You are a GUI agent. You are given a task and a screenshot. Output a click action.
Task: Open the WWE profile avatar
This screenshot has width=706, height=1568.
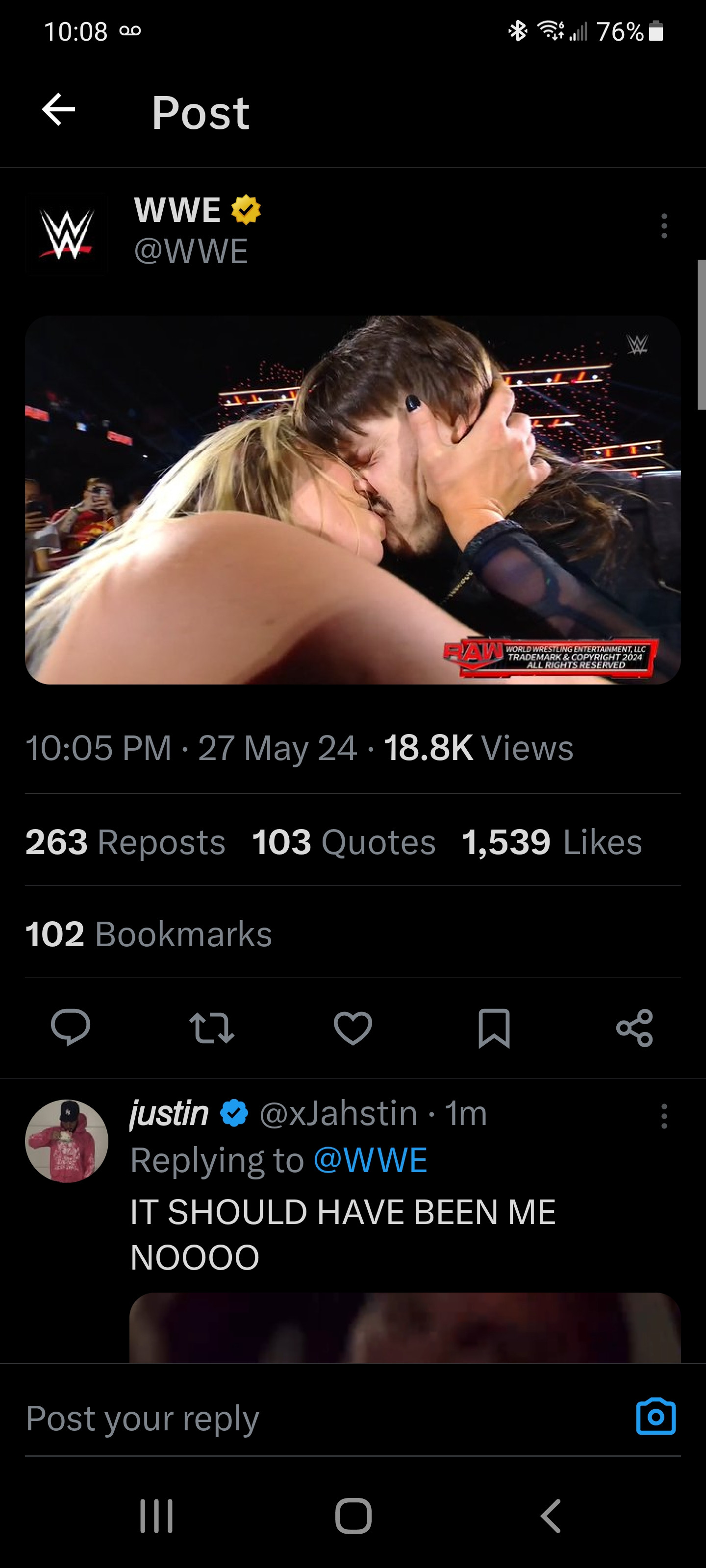67,234
